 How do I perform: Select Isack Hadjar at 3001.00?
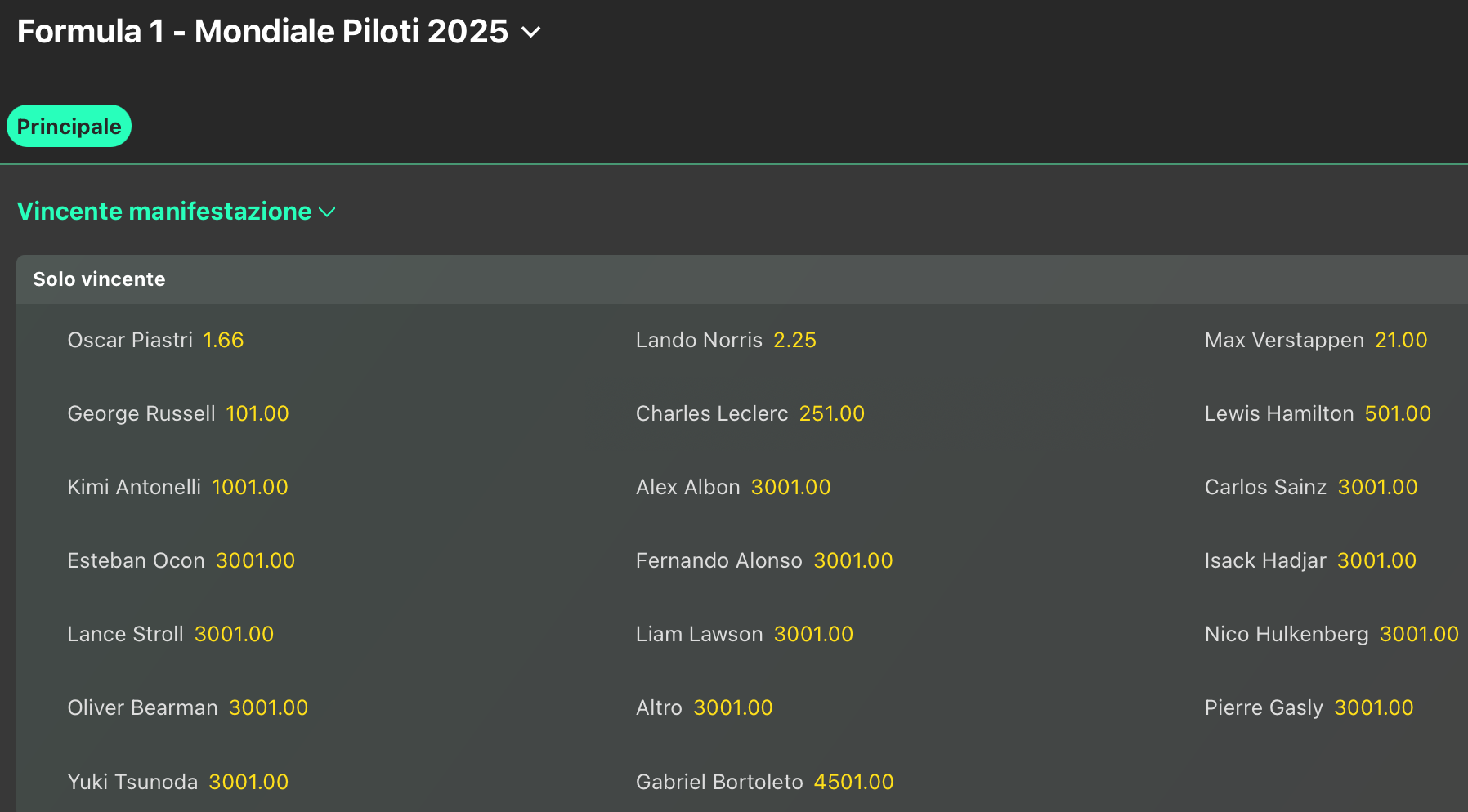tap(1376, 561)
